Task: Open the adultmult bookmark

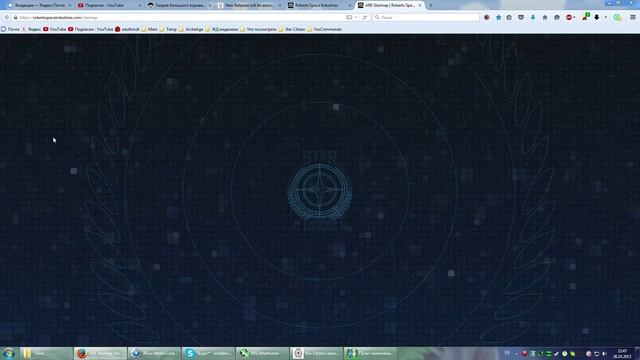Action: (127, 29)
